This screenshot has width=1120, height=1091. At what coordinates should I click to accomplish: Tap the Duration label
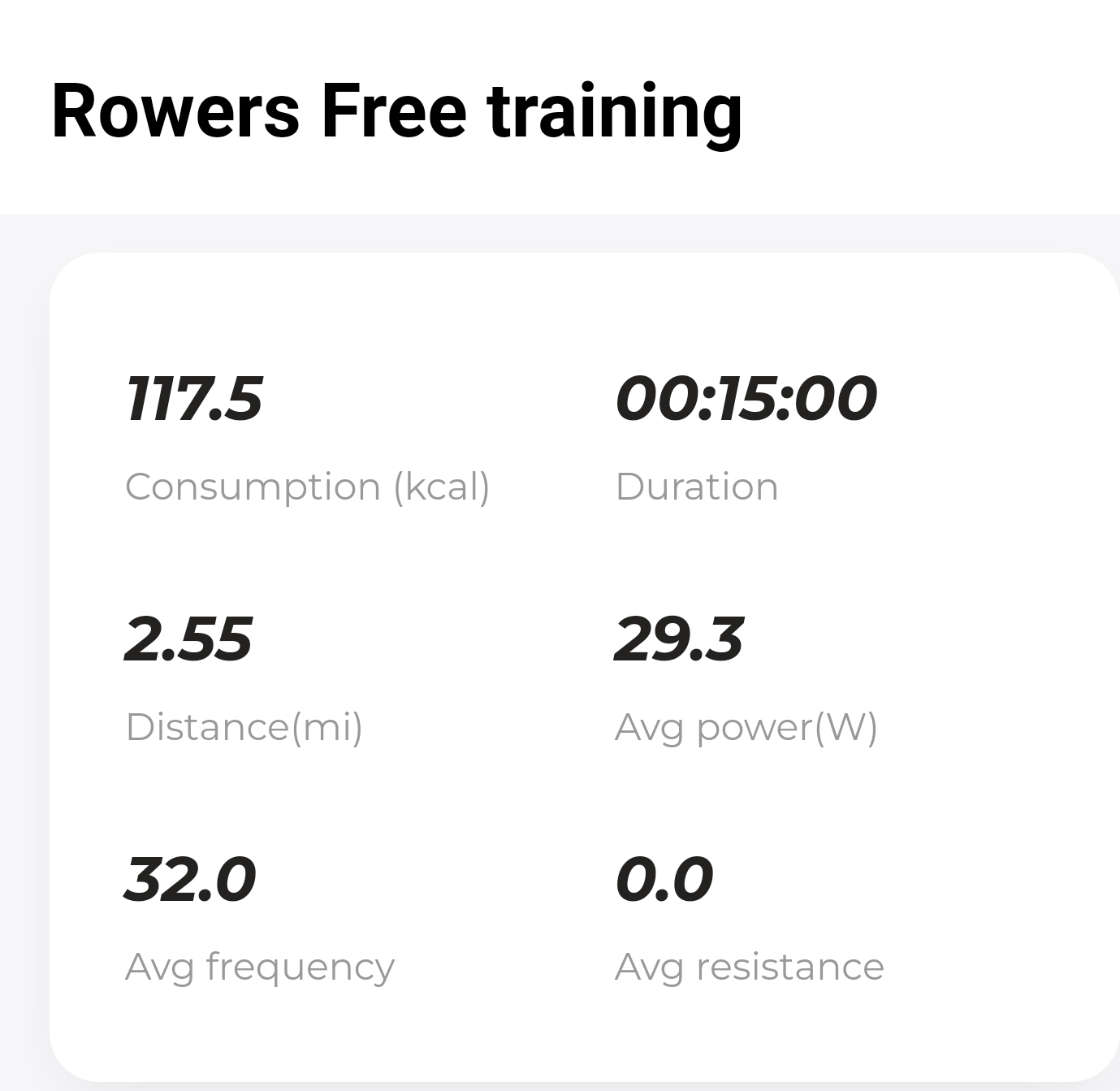(697, 487)
